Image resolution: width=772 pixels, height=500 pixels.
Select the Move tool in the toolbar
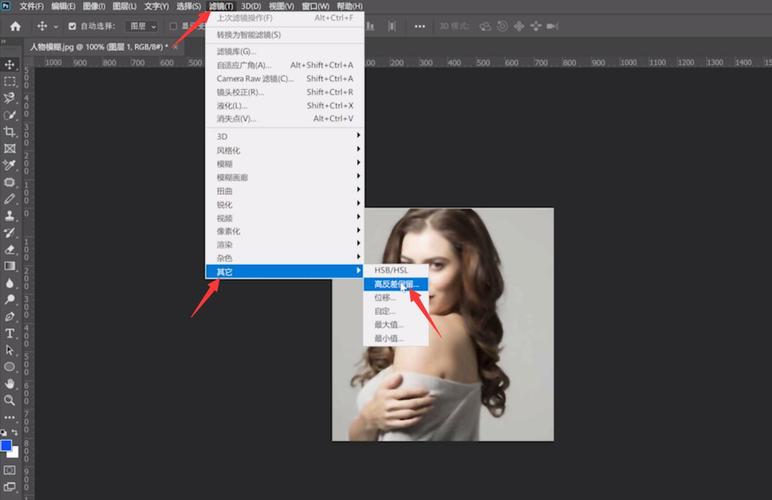click(x=10, y=64)
